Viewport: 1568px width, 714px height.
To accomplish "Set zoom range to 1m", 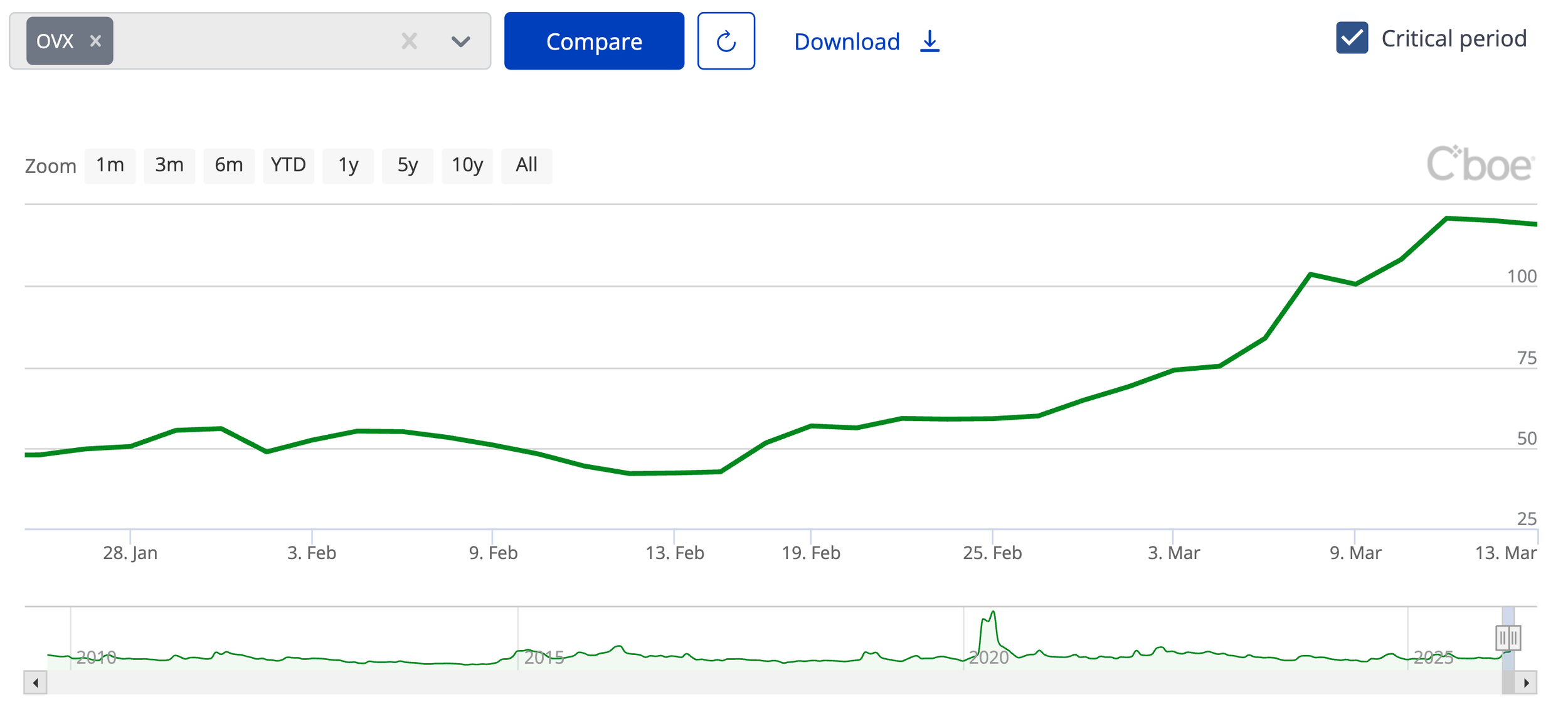I will (110, 166).
